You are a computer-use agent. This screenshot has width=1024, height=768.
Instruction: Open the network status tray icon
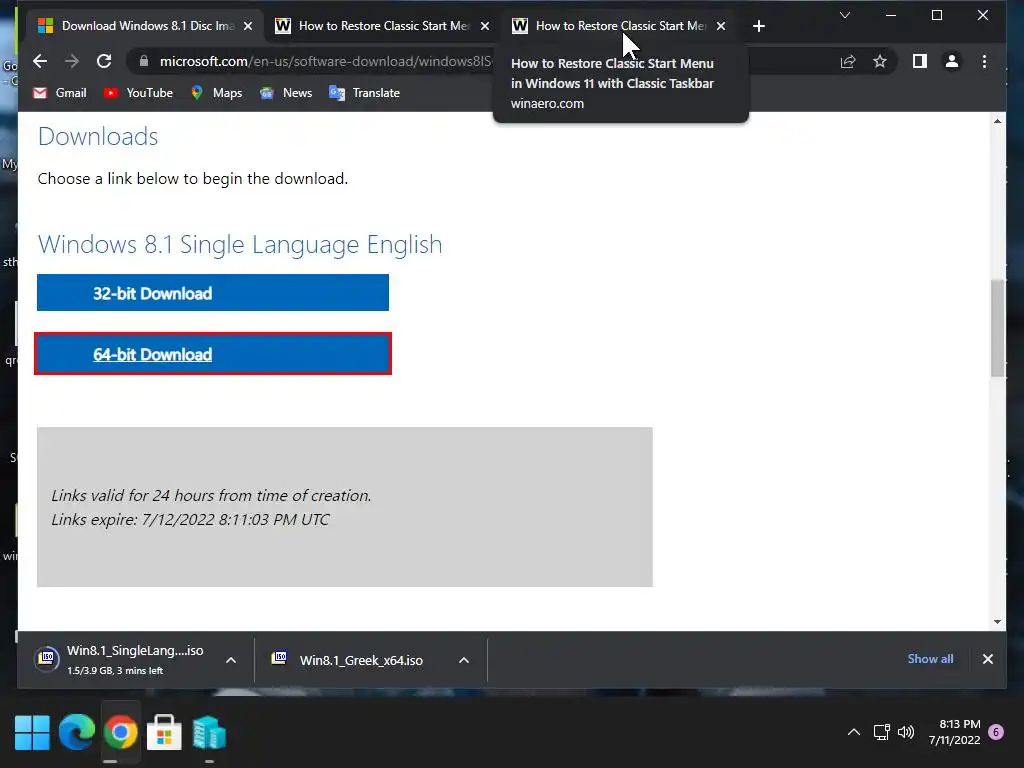(x=882, y=732)
